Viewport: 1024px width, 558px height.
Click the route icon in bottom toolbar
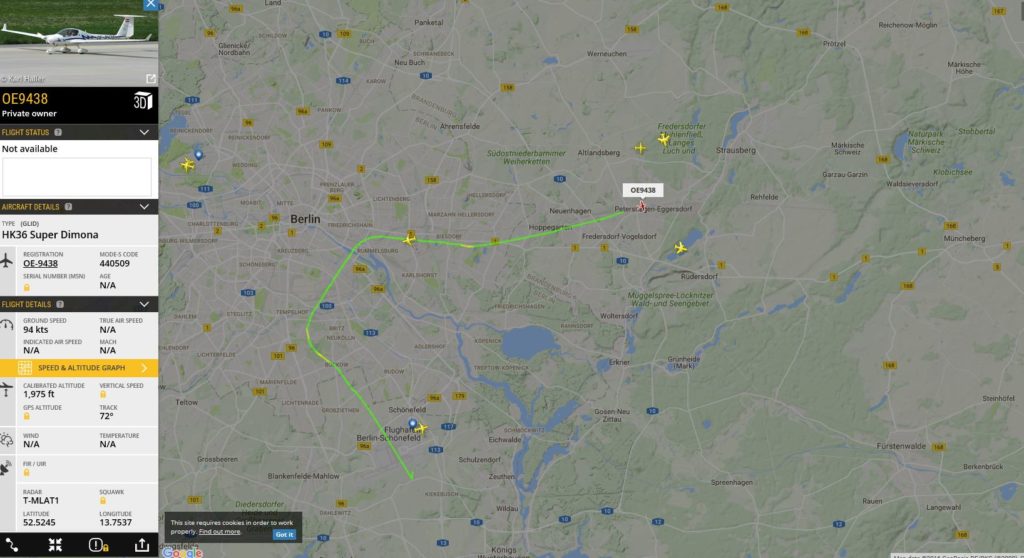point(12,544)
